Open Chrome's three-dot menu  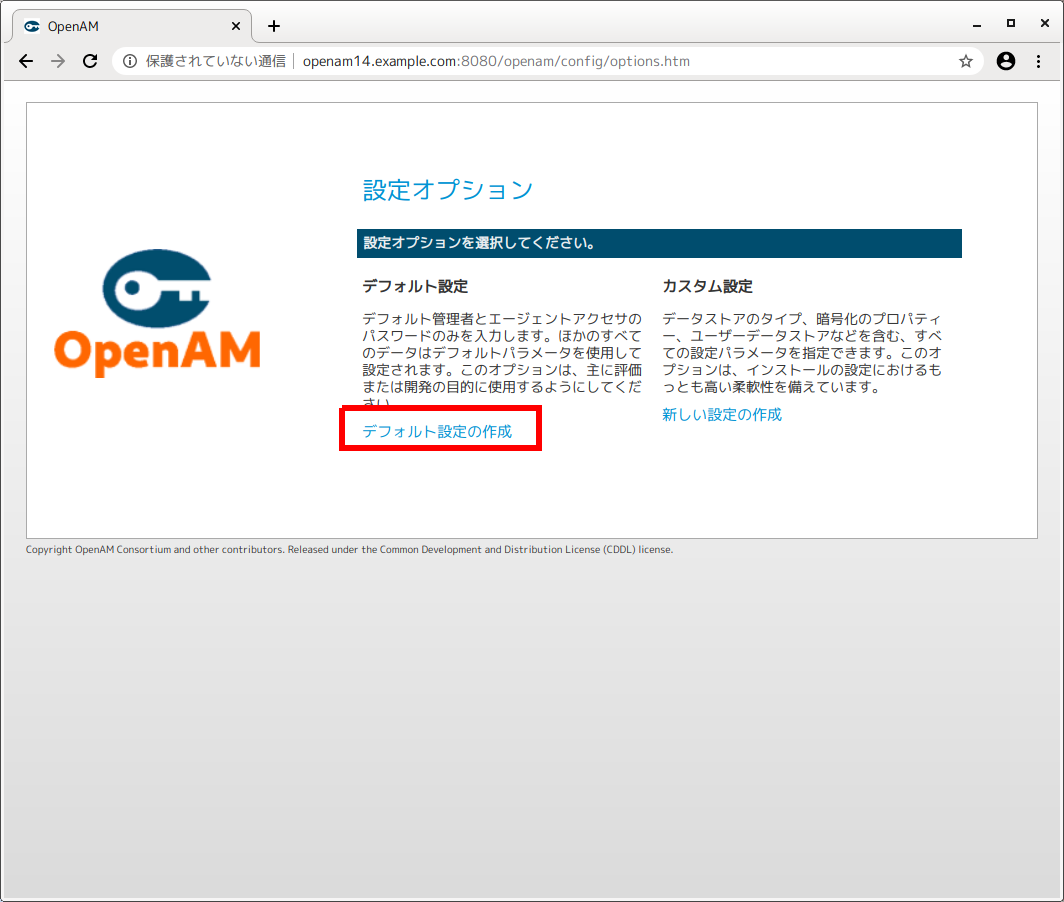coord(1040,61)
